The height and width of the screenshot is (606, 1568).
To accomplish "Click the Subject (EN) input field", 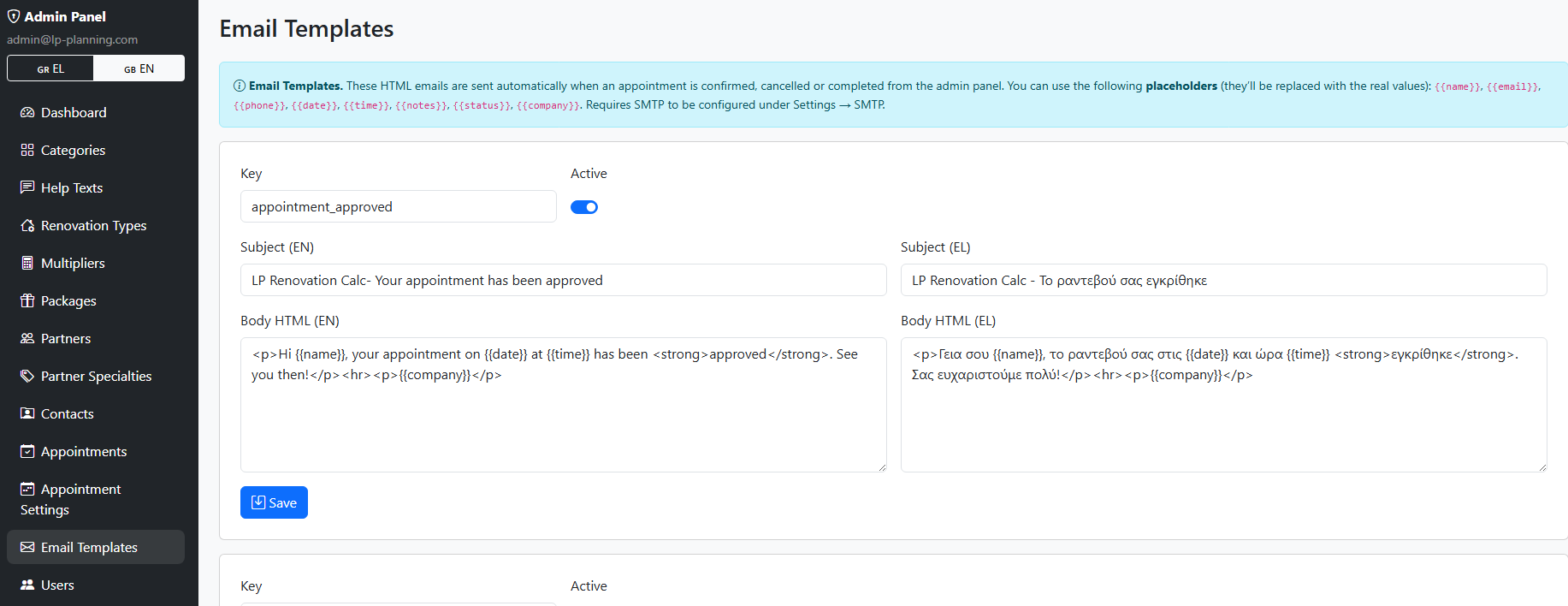I will (564, 280).
